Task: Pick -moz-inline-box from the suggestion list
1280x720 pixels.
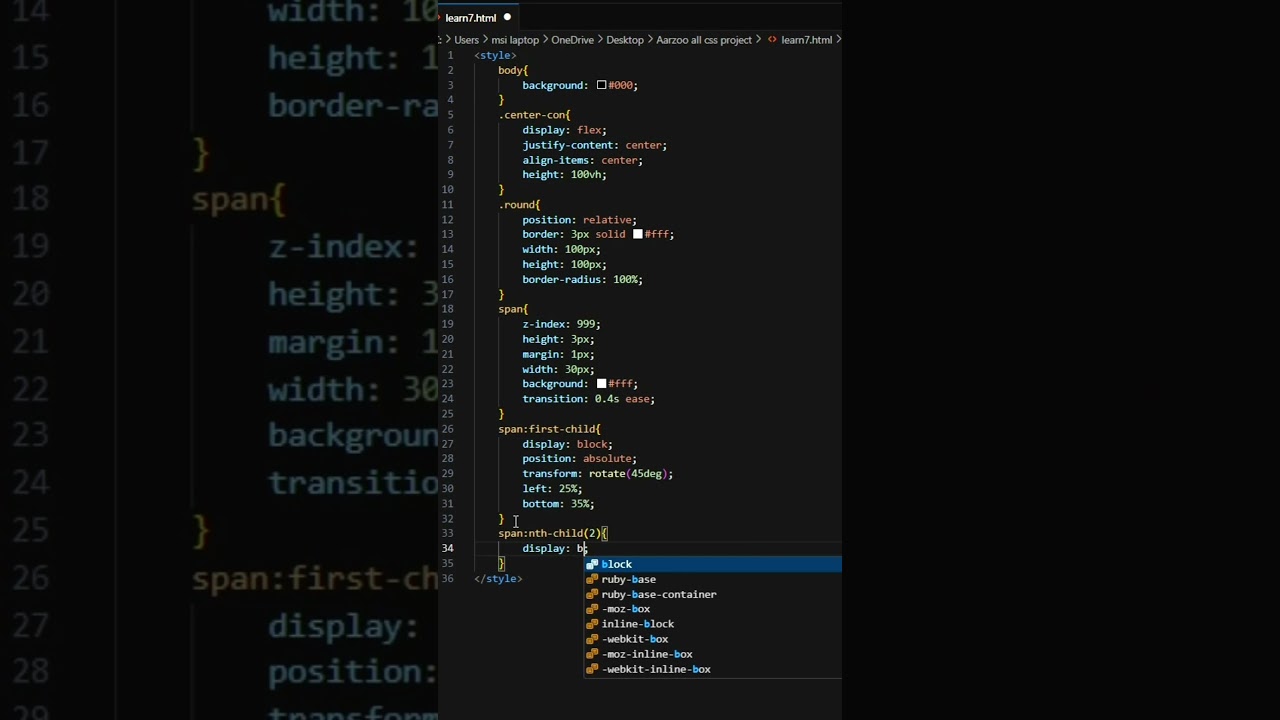Action: tap(713, 654)
